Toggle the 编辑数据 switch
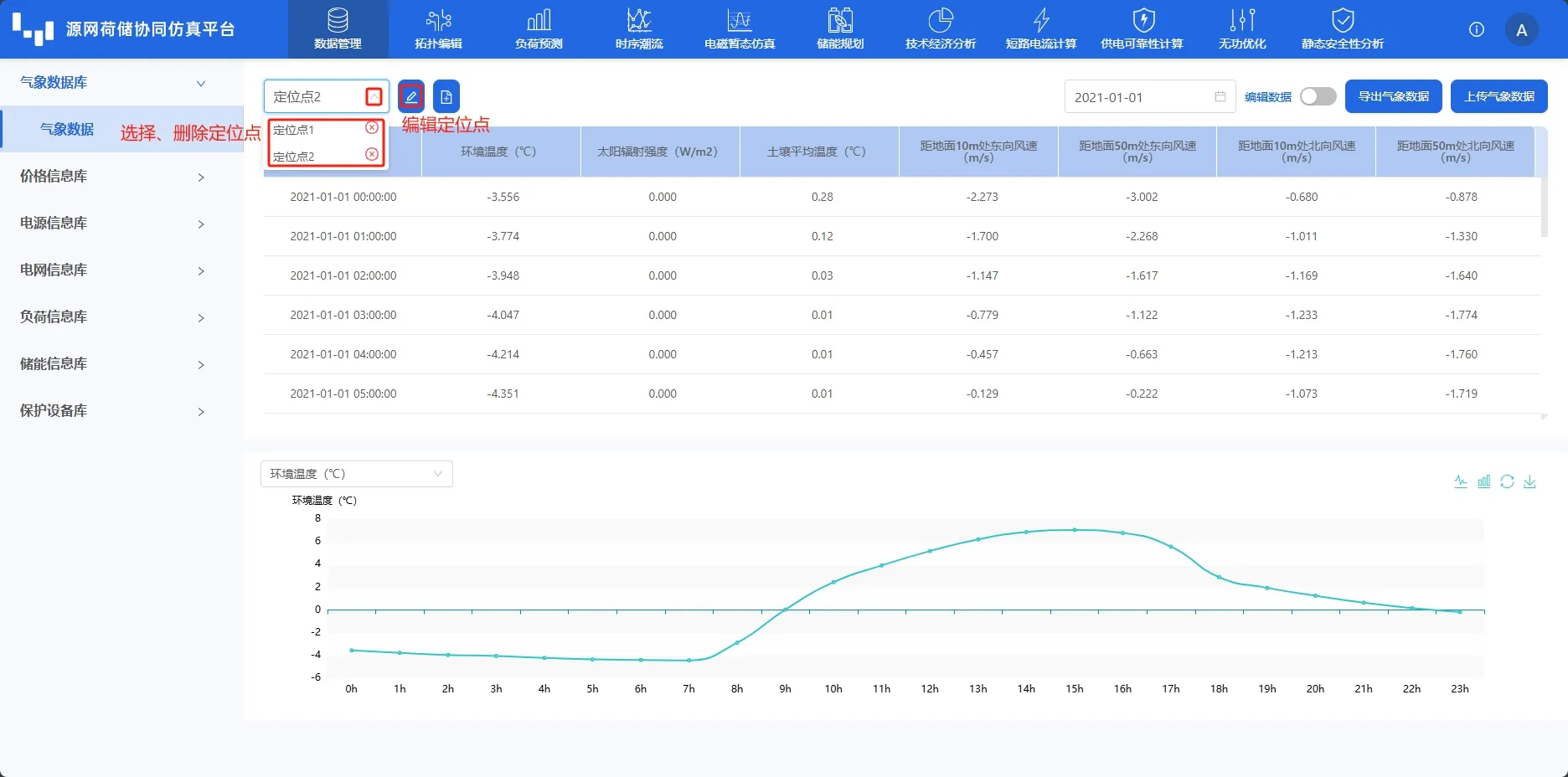Screen dimensions: 1568x777 pos(1318,96)
